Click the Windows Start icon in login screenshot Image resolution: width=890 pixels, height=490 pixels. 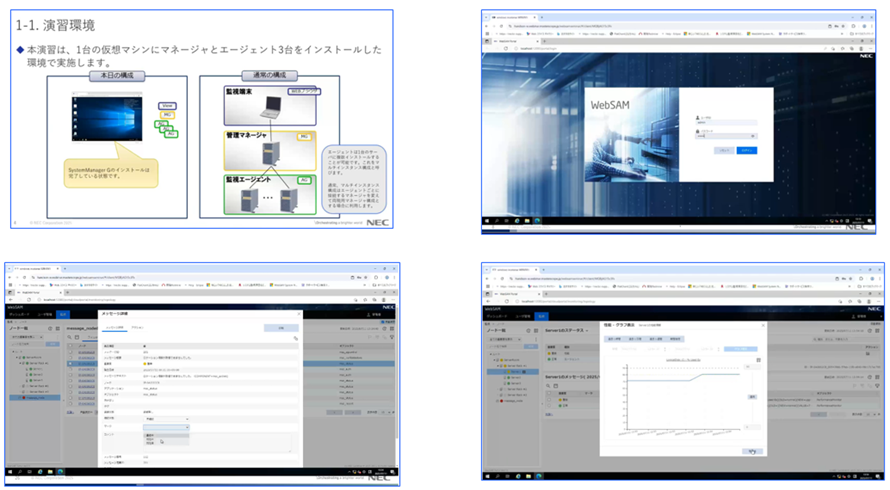pos(488,219)
